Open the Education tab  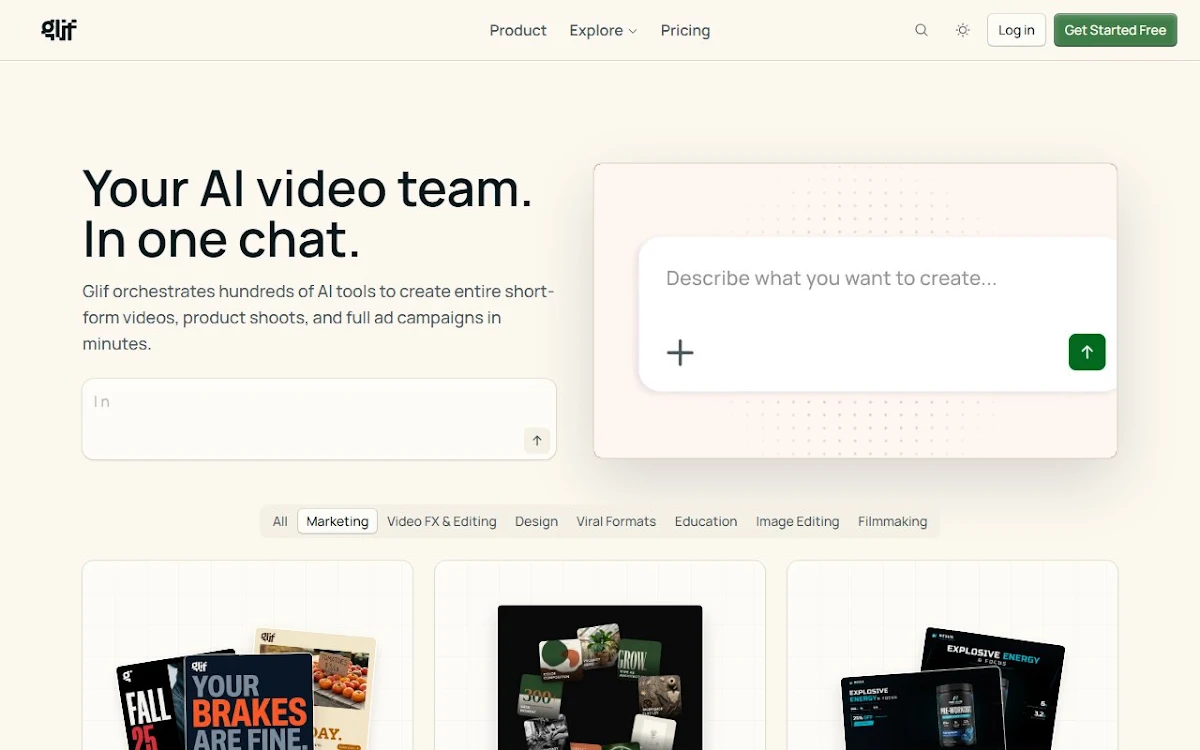[x=706, y=521]
